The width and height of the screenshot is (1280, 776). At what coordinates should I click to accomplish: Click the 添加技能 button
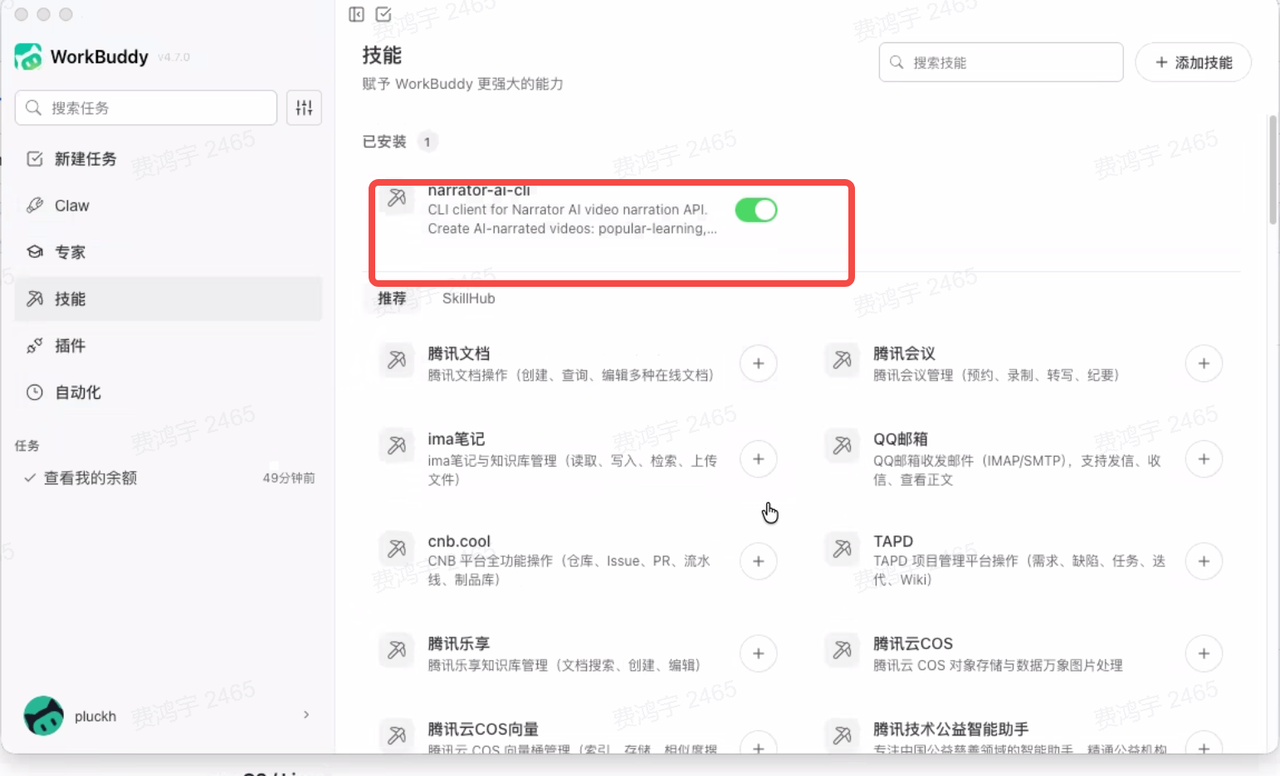point(1193,62)
